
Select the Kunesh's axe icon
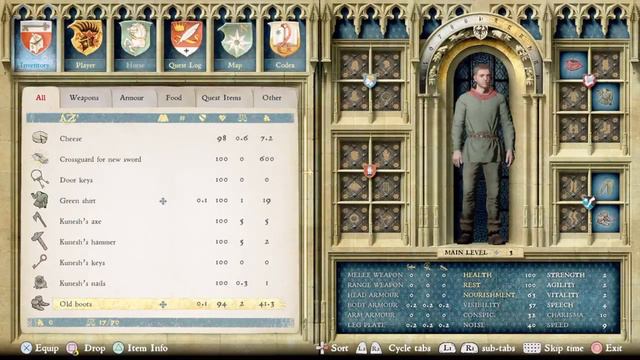[x=40, y=220]
